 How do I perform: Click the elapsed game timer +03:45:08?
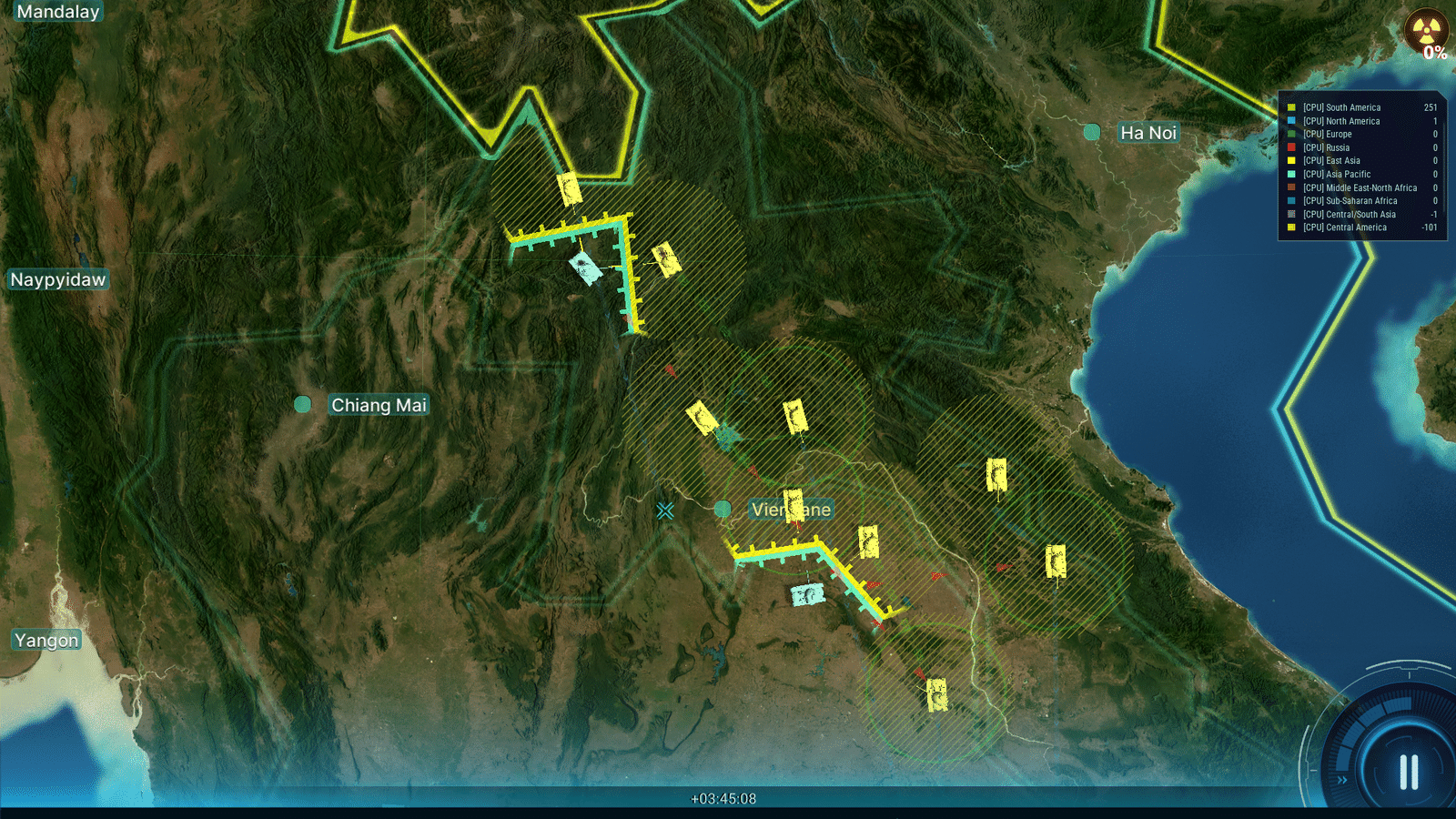(x=723, y=799)
